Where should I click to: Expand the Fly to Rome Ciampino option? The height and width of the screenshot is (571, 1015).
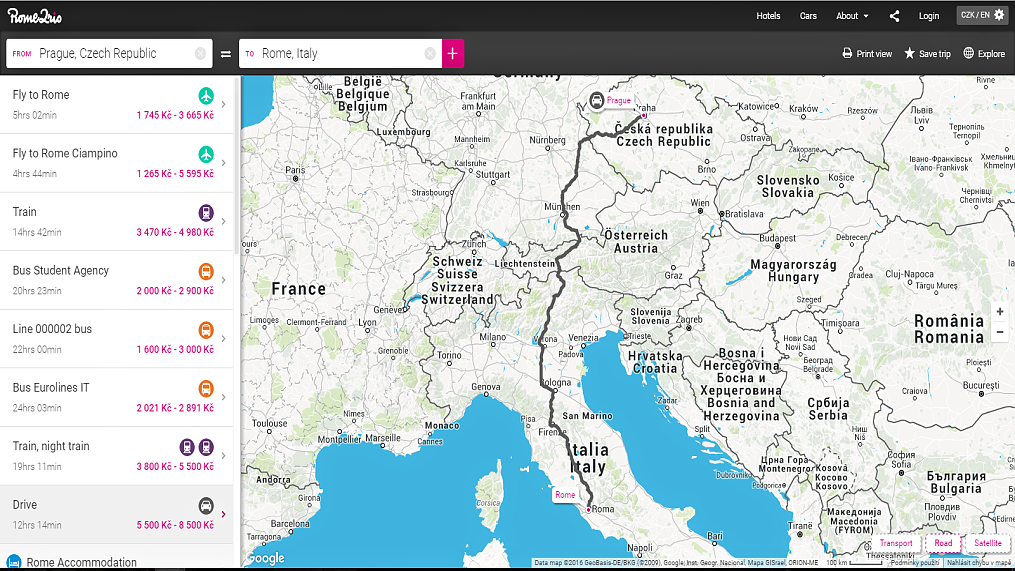coord(223,162)
